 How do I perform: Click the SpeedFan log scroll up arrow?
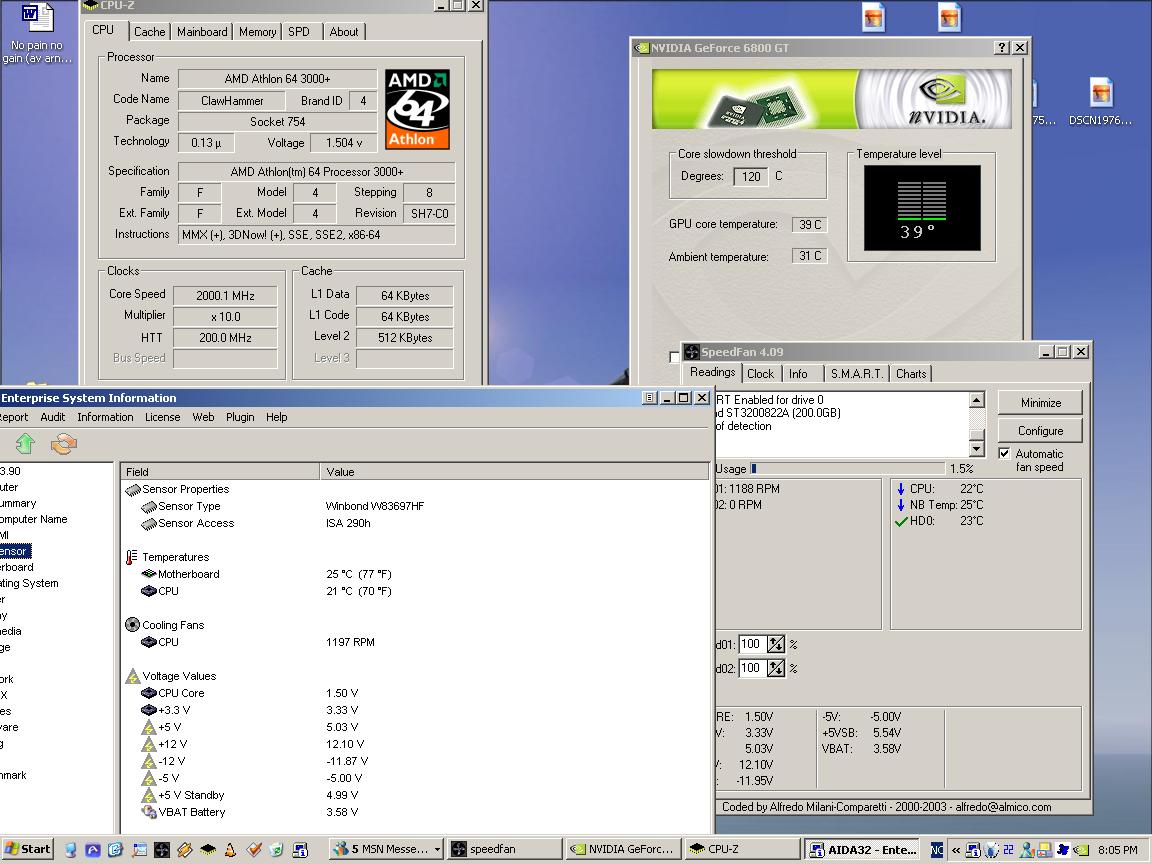click(x=976, y=400)
